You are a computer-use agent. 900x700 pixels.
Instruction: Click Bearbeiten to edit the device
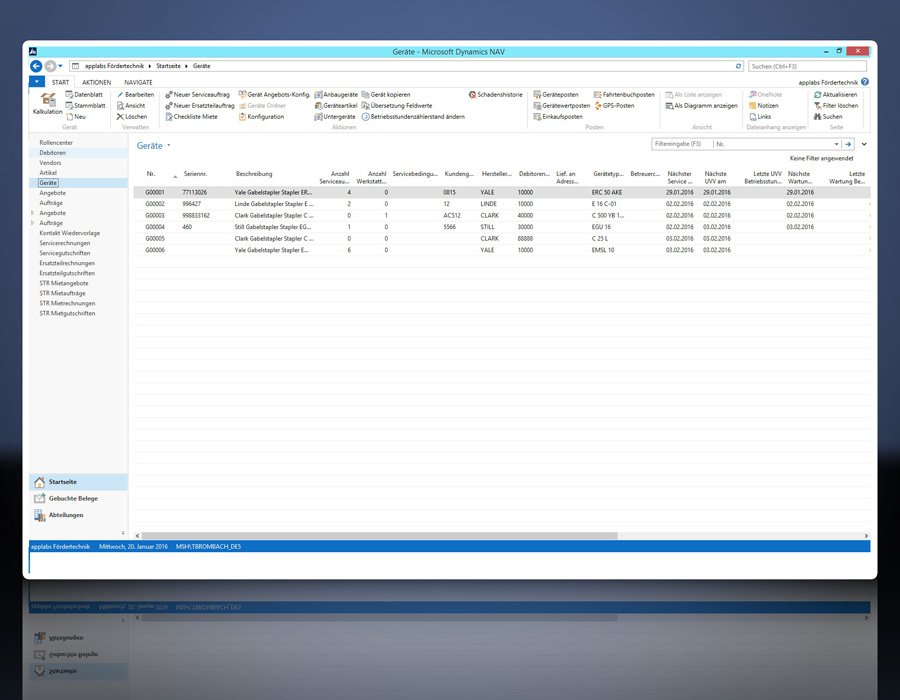pos(135,95)
